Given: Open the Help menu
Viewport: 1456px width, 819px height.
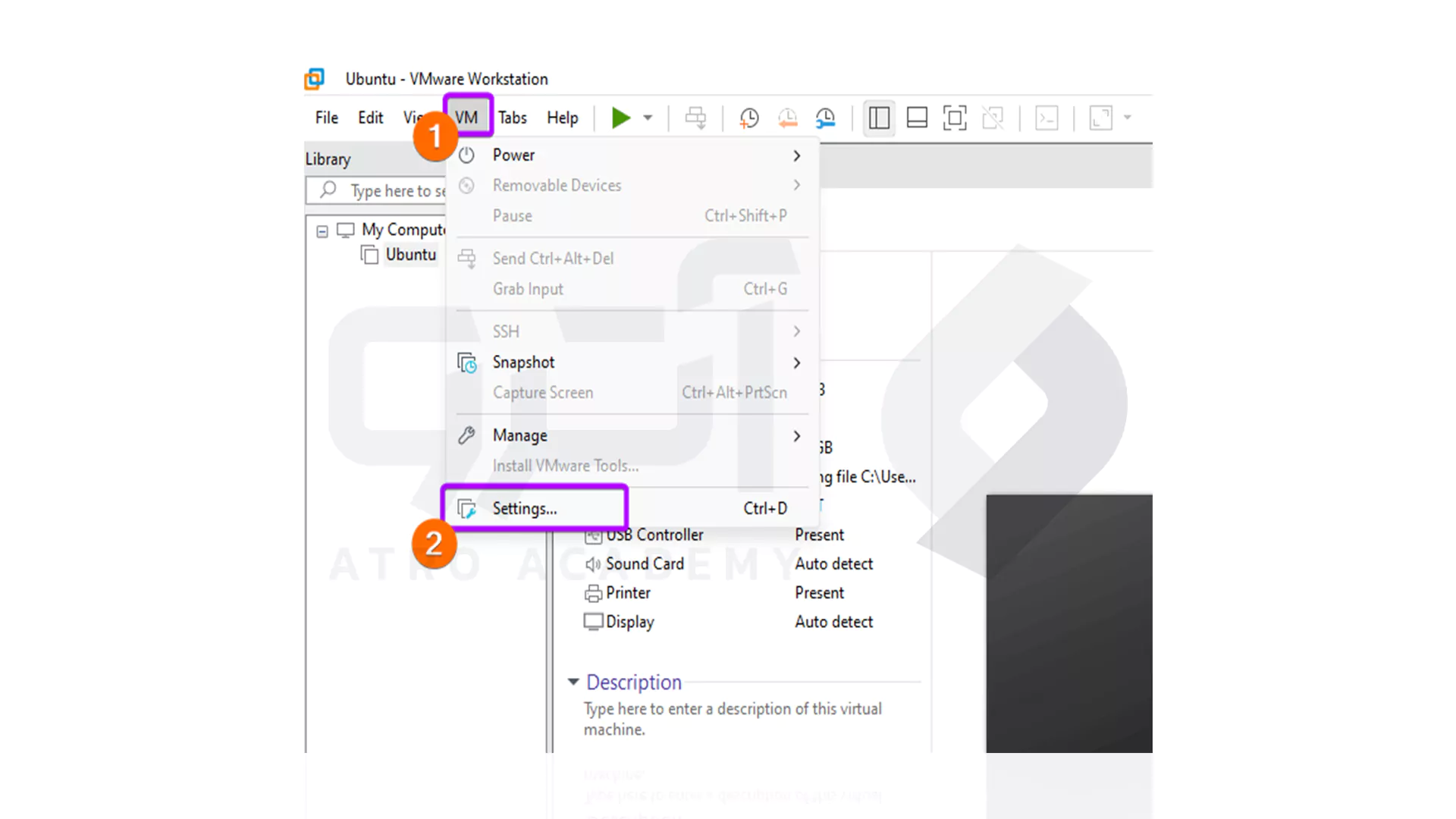Looking at the screenshot, I should (563, 118).
